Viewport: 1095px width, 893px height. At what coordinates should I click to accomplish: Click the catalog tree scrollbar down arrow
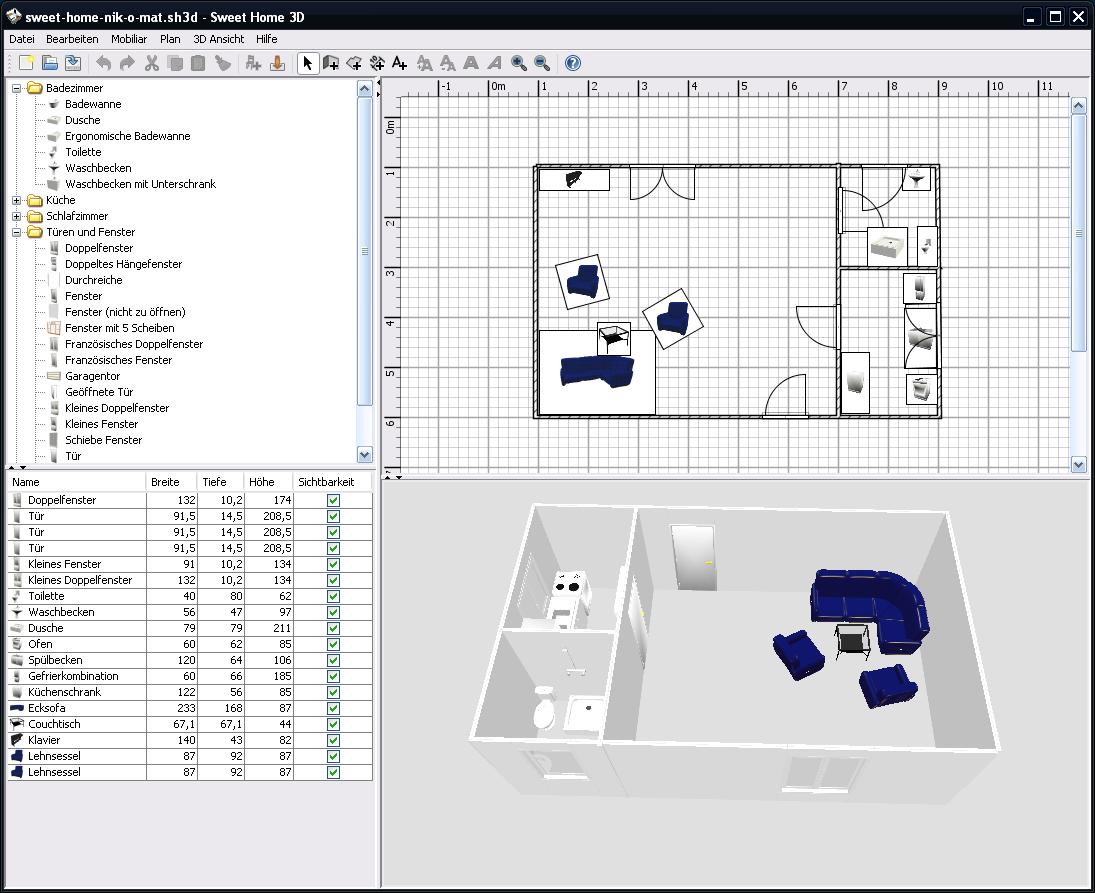tap(364, 454)
